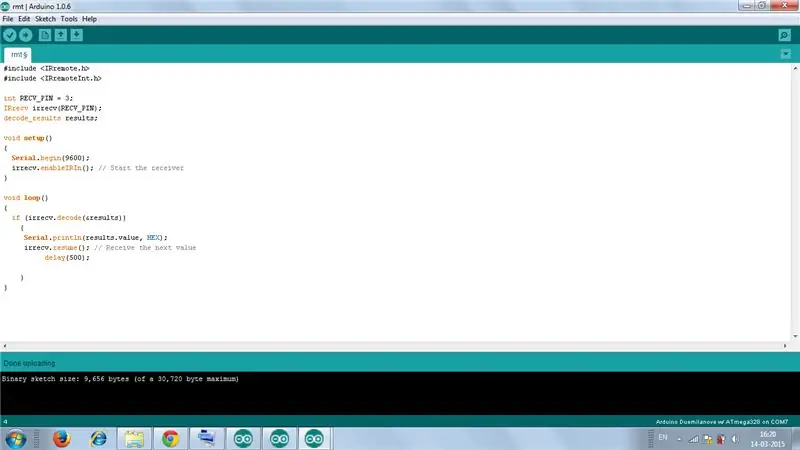Click the '// Receive the next value' comment
800x450 pixels.
(x=145, y=247)
